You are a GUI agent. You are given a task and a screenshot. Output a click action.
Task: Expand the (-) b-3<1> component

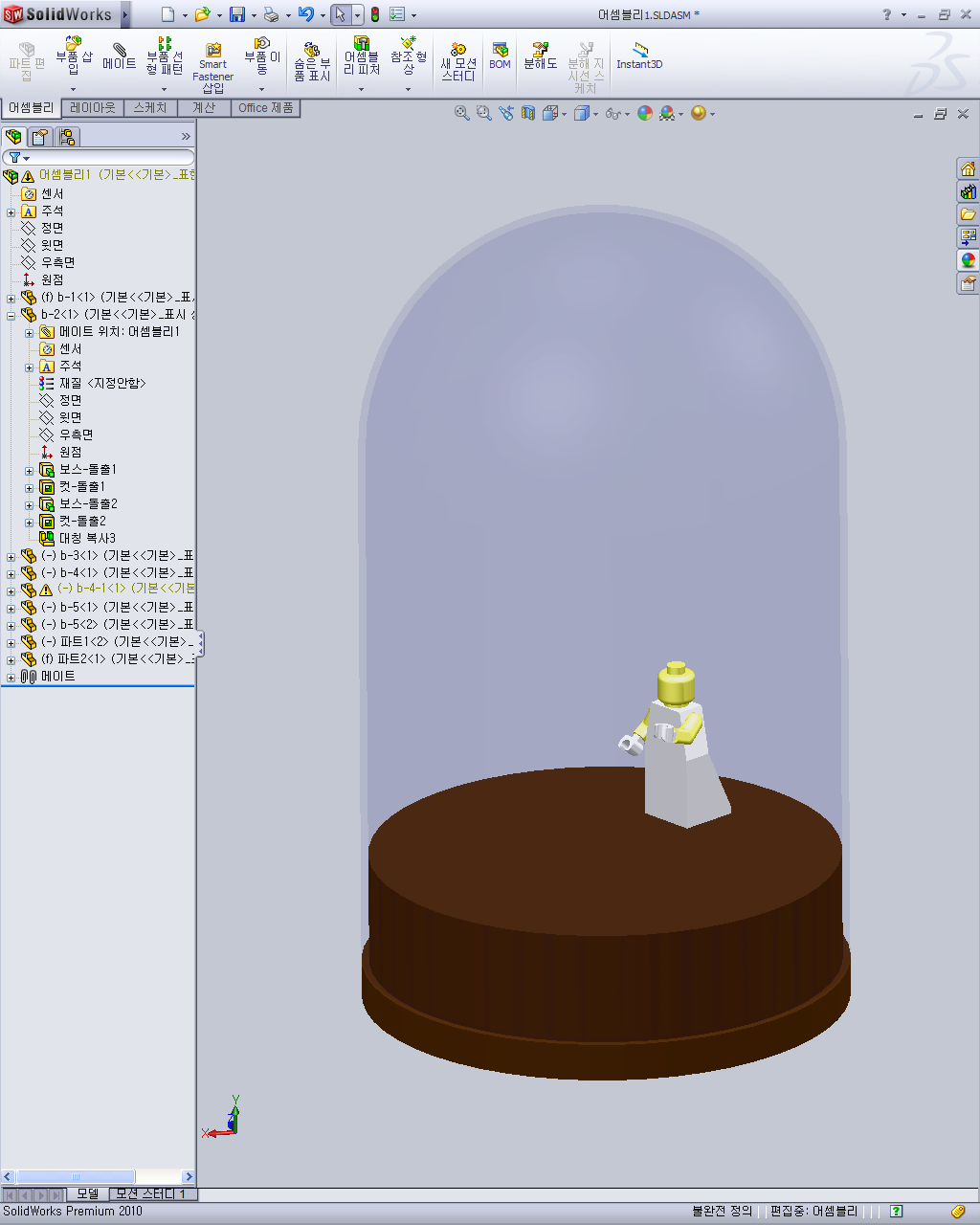coord(11,557)
